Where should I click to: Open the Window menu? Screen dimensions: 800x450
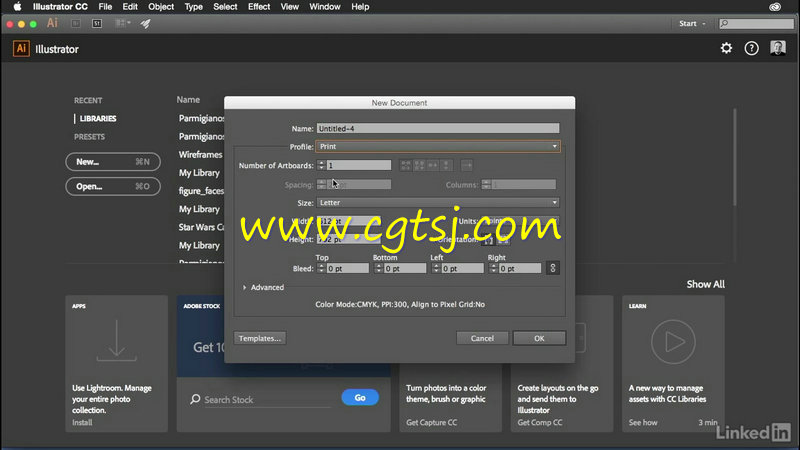pos(324,7)
